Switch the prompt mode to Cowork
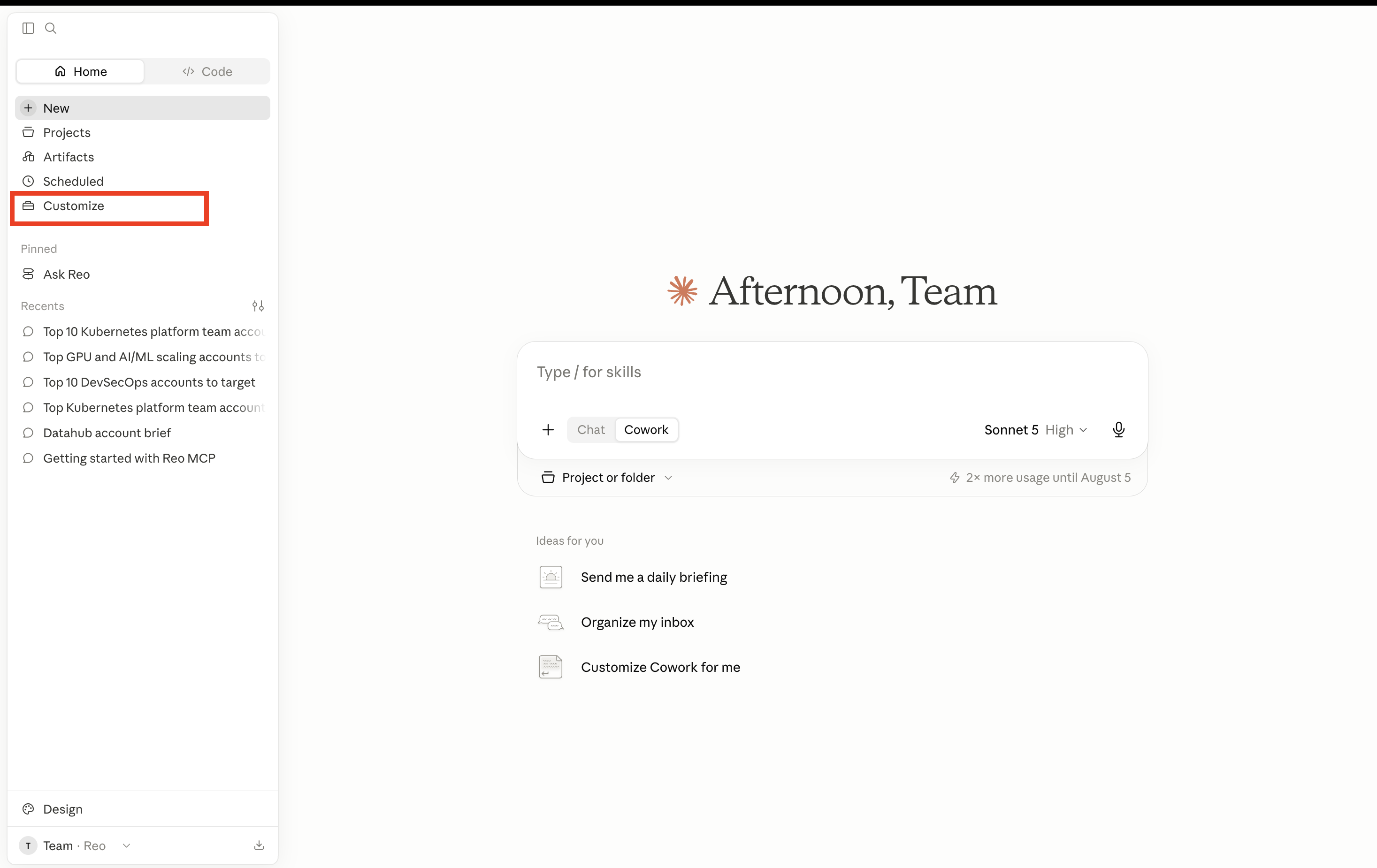Viewport: 1377px width, 868px height. pyautogui.click(x=646, y=430)
